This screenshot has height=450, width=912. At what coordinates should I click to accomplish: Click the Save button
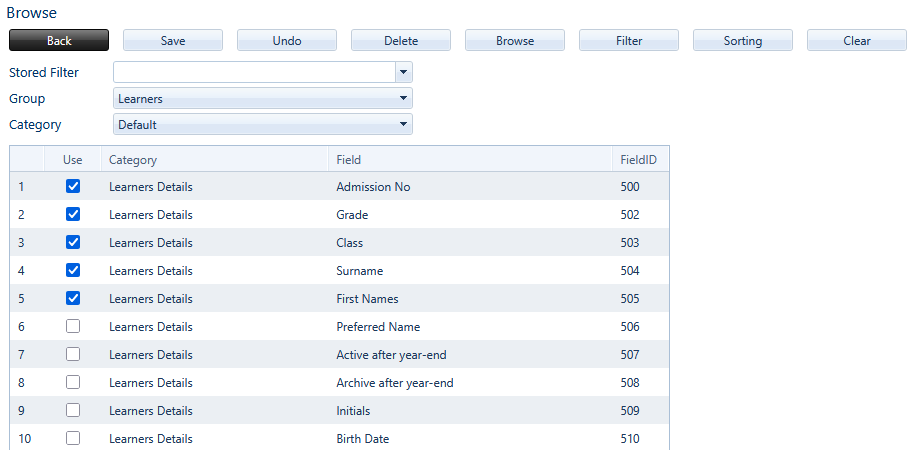click(x=173, y=41)
